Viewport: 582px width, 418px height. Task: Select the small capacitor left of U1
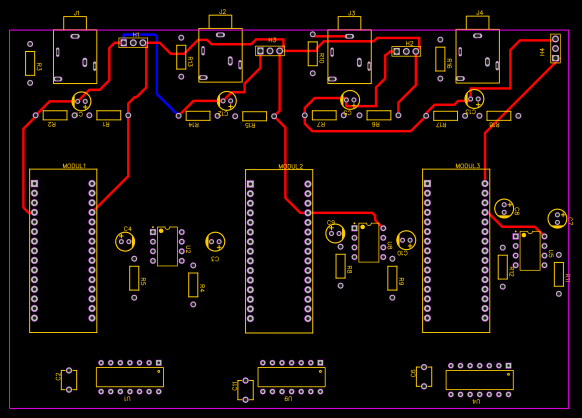click(69, 380)
